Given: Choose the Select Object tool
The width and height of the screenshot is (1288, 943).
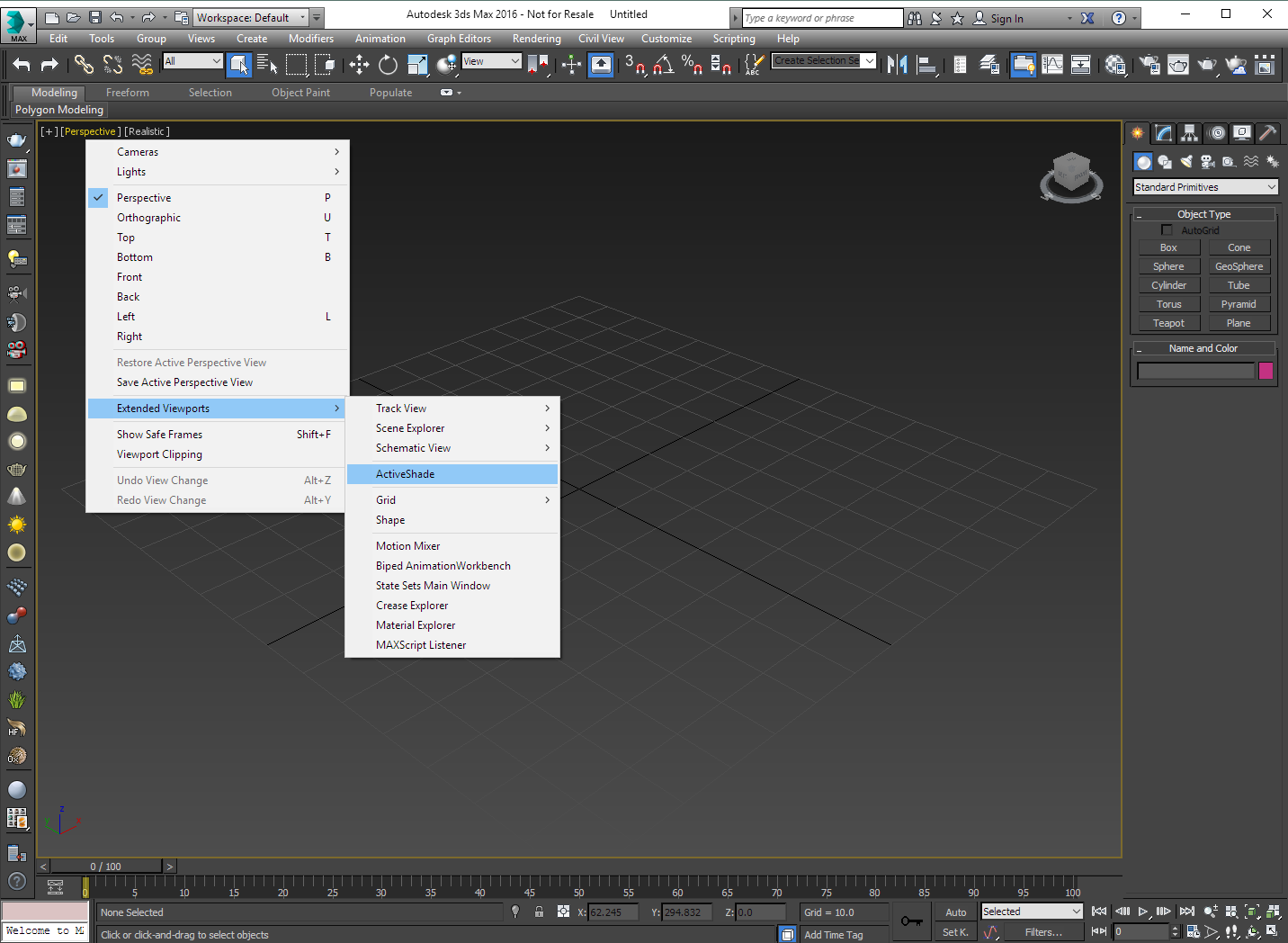Looking at the screenshot, I should [238, 64].
